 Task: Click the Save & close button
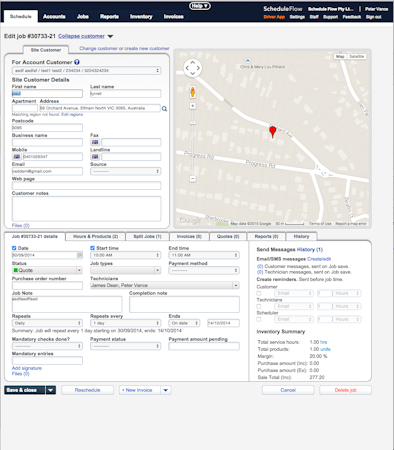25,390
